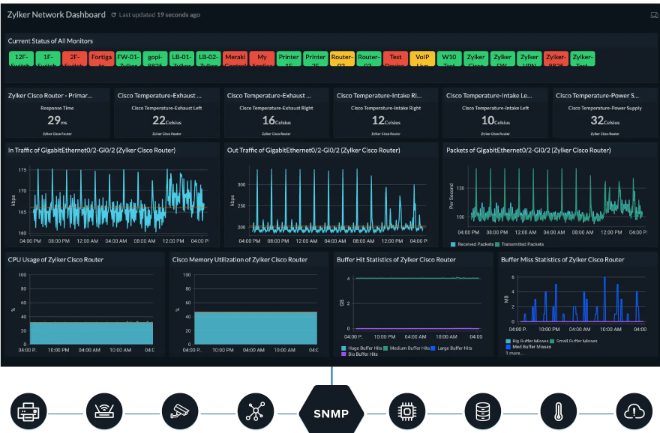Toggle fullscreen icon at top right

651,16
